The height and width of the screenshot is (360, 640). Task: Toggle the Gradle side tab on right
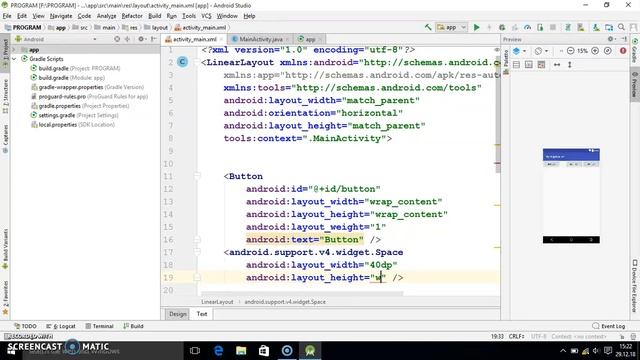(635, 50)
